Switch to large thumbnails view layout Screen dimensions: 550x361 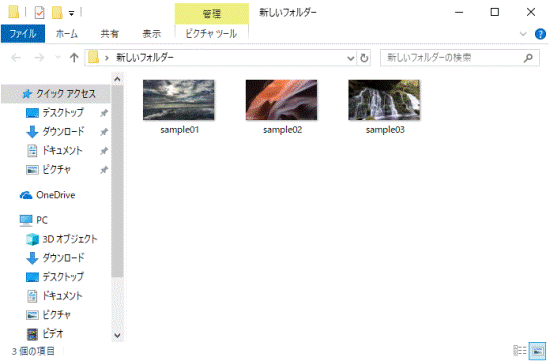coord(537,350)
